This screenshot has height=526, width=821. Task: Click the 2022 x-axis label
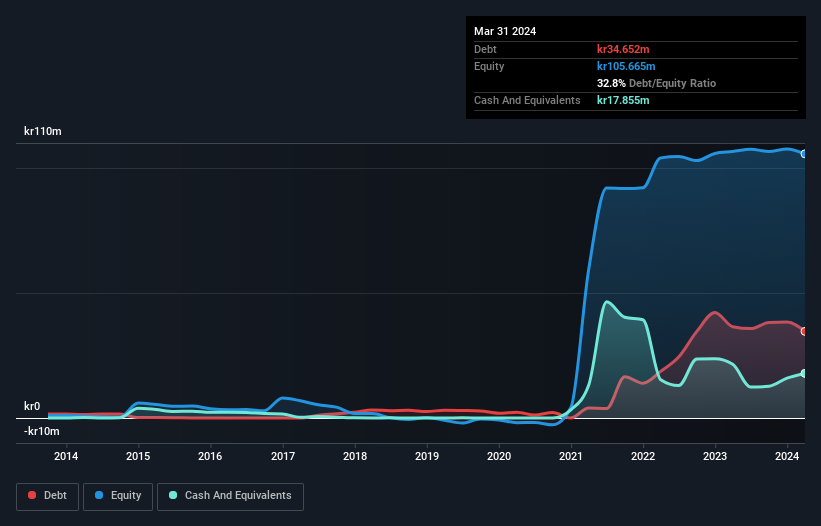(x=643, y=456)
